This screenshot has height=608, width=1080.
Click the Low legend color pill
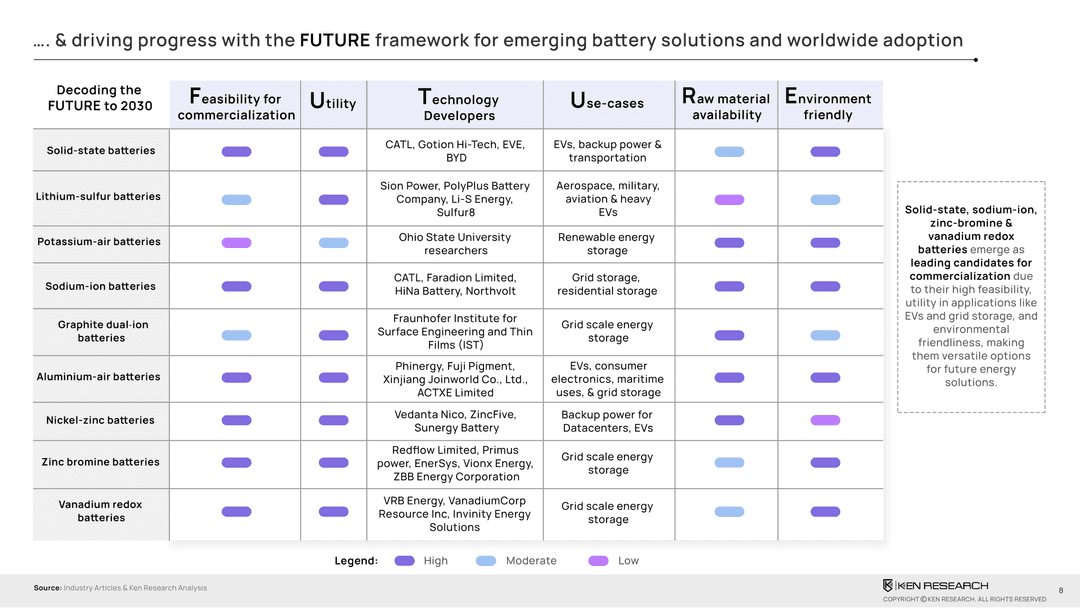coord(599,561)
